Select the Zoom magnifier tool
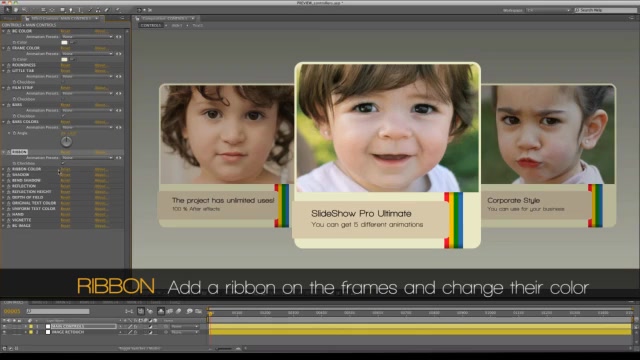Viewport: 640px width, 360px height. [25, 9]
